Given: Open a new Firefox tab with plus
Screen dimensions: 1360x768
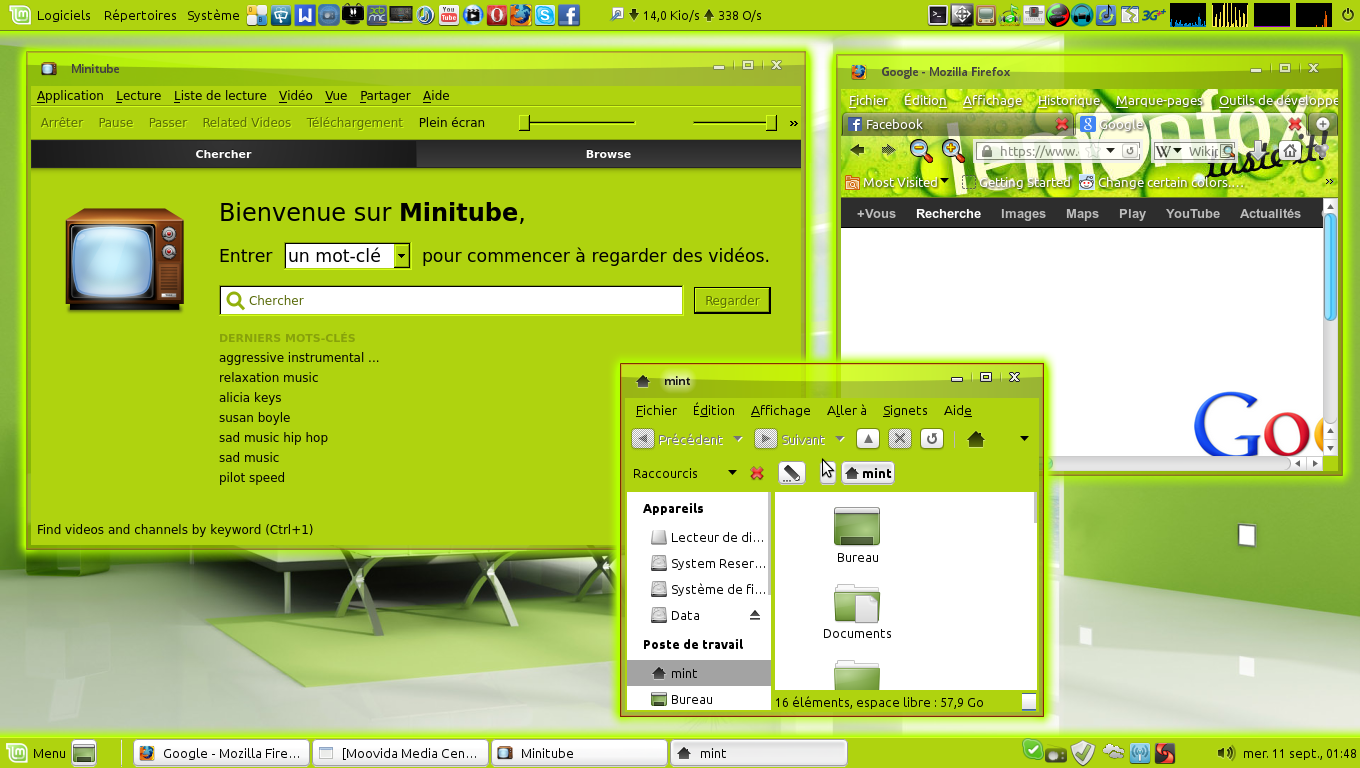Looking at the screenshot, I should pyautogui.click(x=1323, y=124).
